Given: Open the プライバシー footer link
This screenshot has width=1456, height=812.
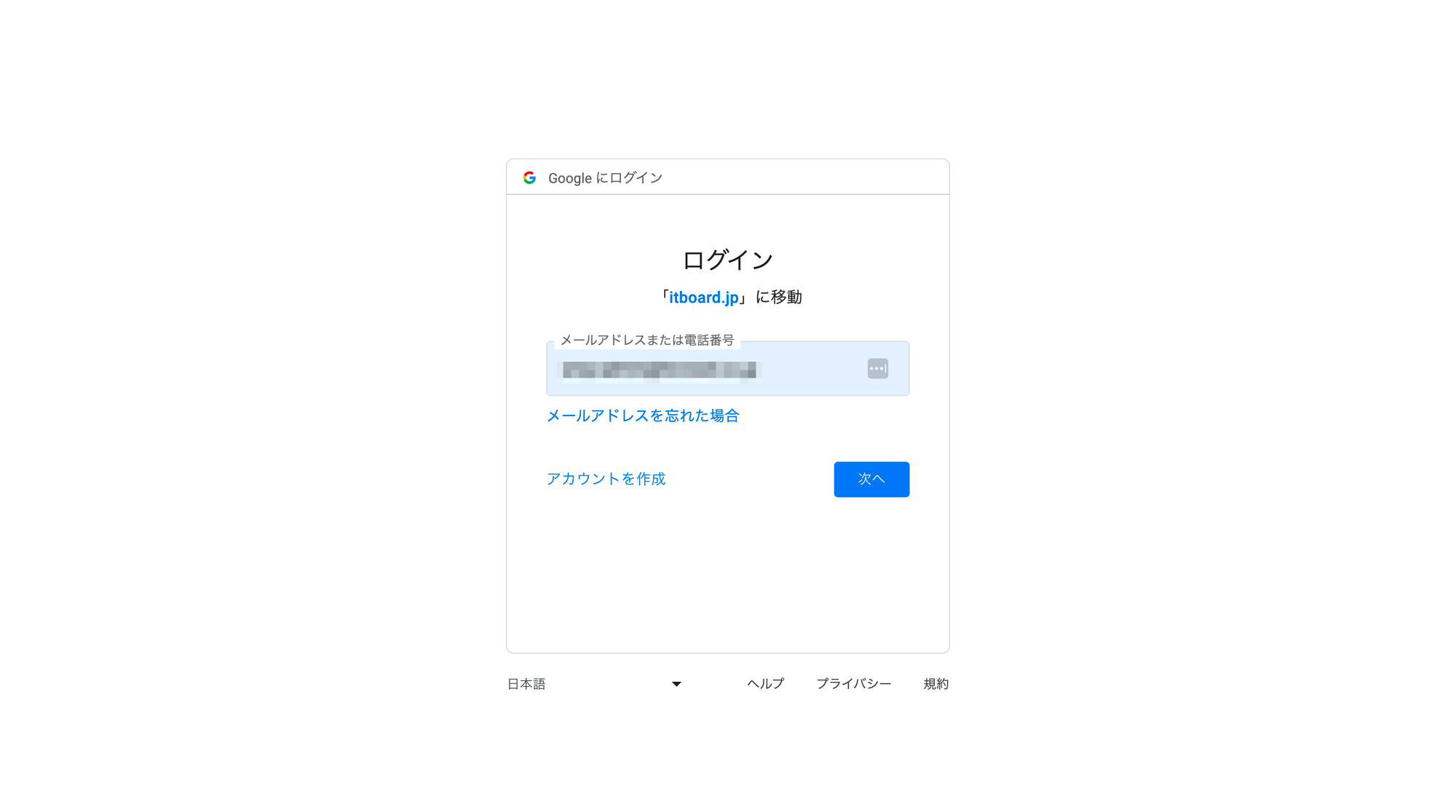Looking at the screenshot, I should pos(853,683).
